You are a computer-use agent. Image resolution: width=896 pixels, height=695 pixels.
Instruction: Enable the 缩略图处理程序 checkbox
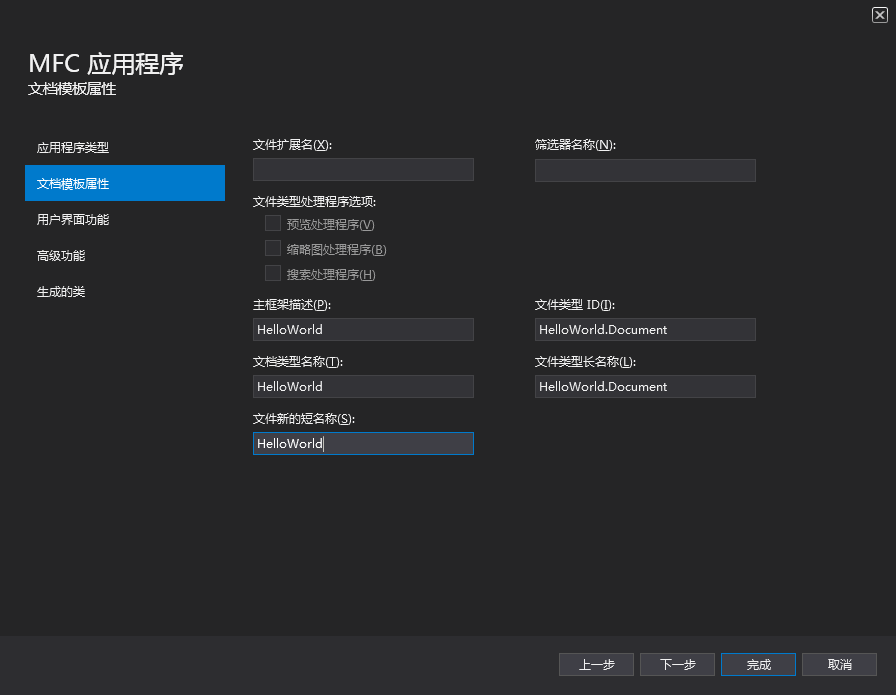click(x=273, y=249)
